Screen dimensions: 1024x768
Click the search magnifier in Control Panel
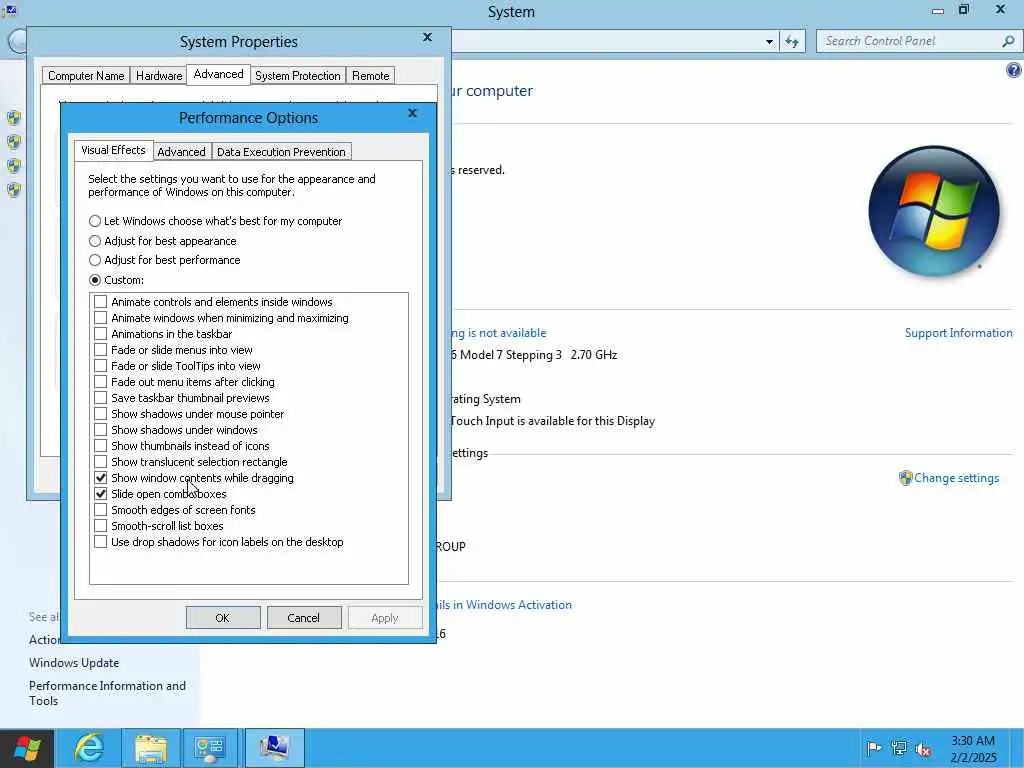1008,41
